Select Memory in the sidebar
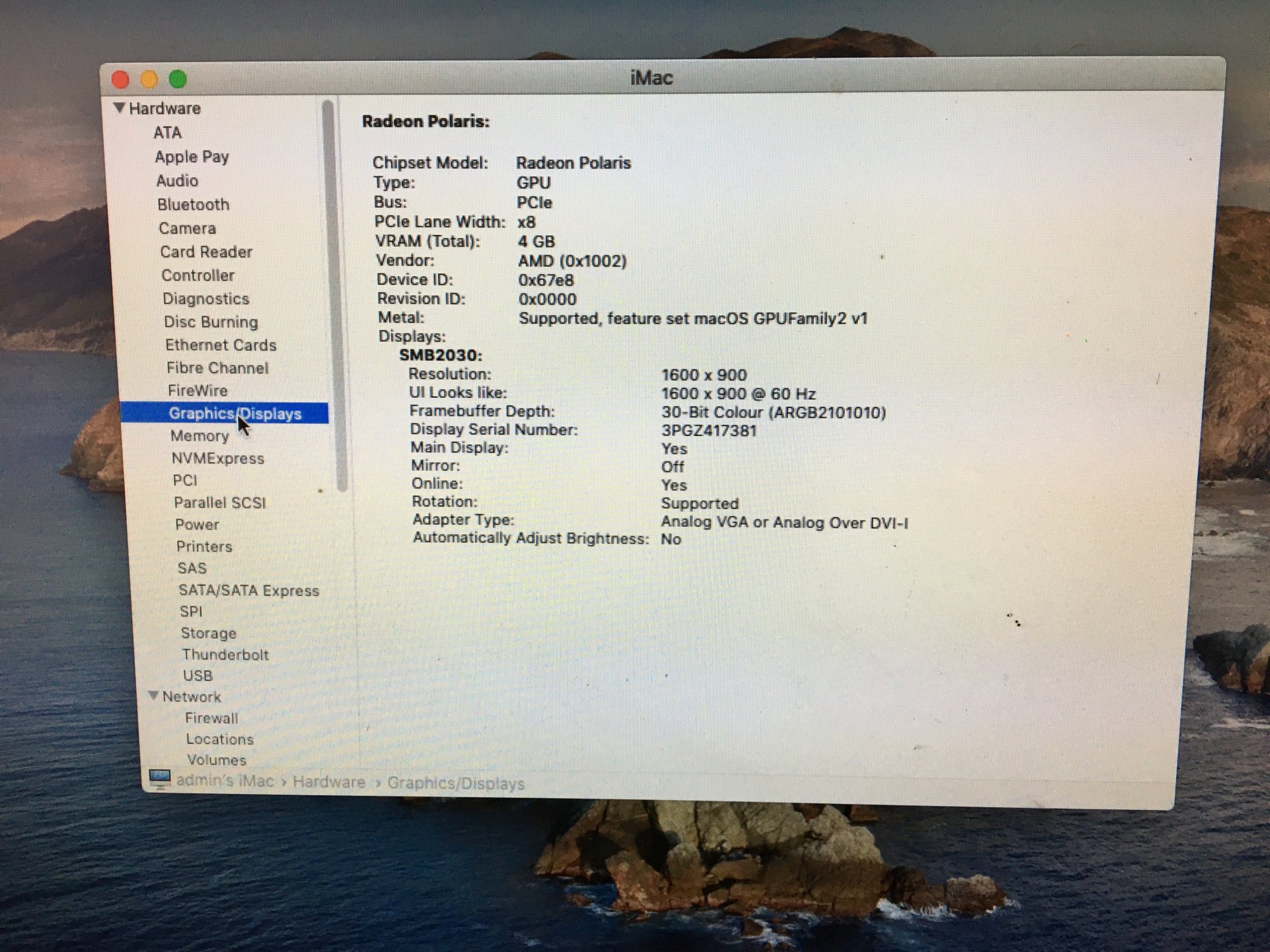 [x=199, y=436]
